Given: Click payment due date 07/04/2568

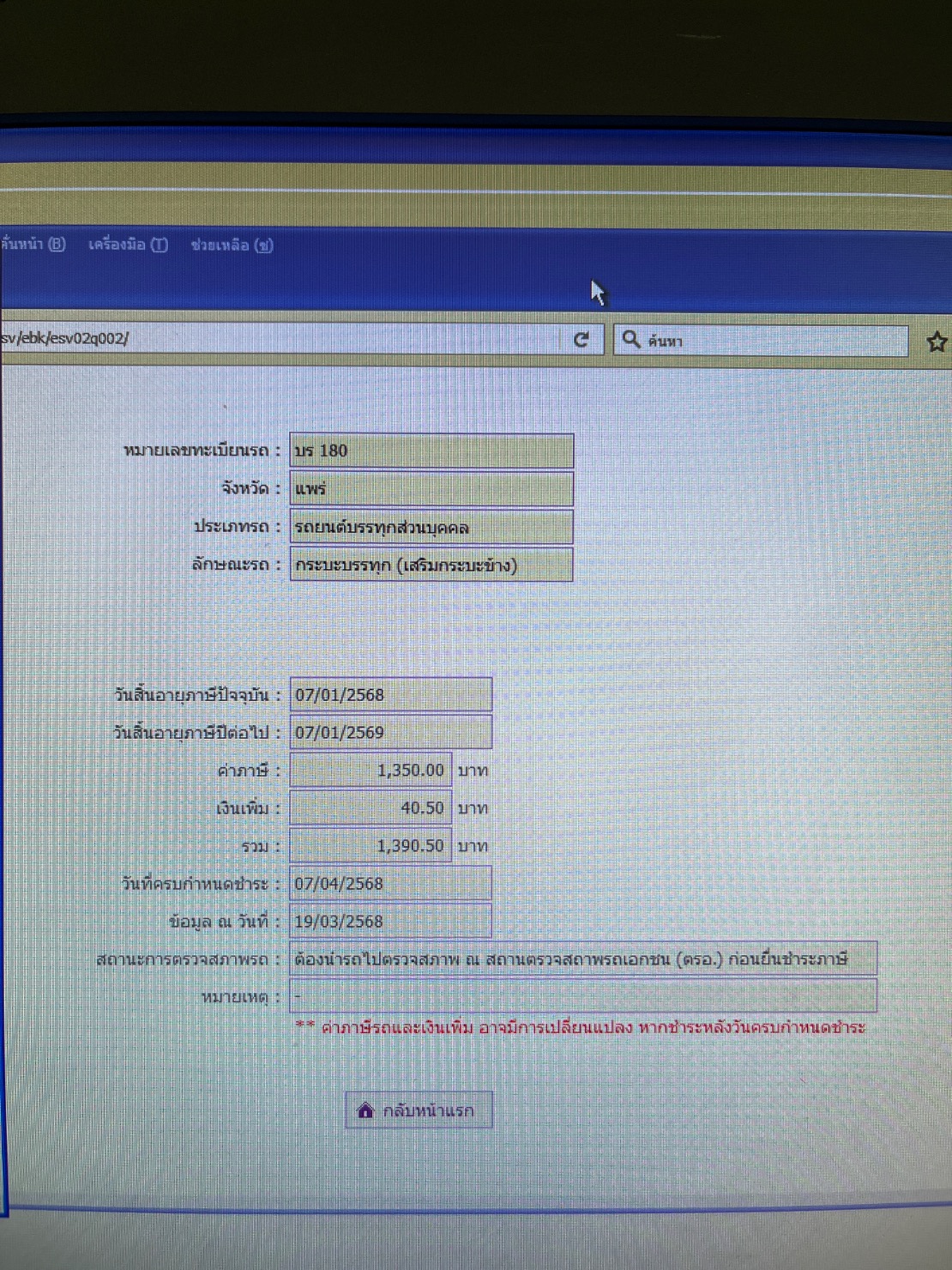Looking at the screenshot, I should (x=391, y=883).
